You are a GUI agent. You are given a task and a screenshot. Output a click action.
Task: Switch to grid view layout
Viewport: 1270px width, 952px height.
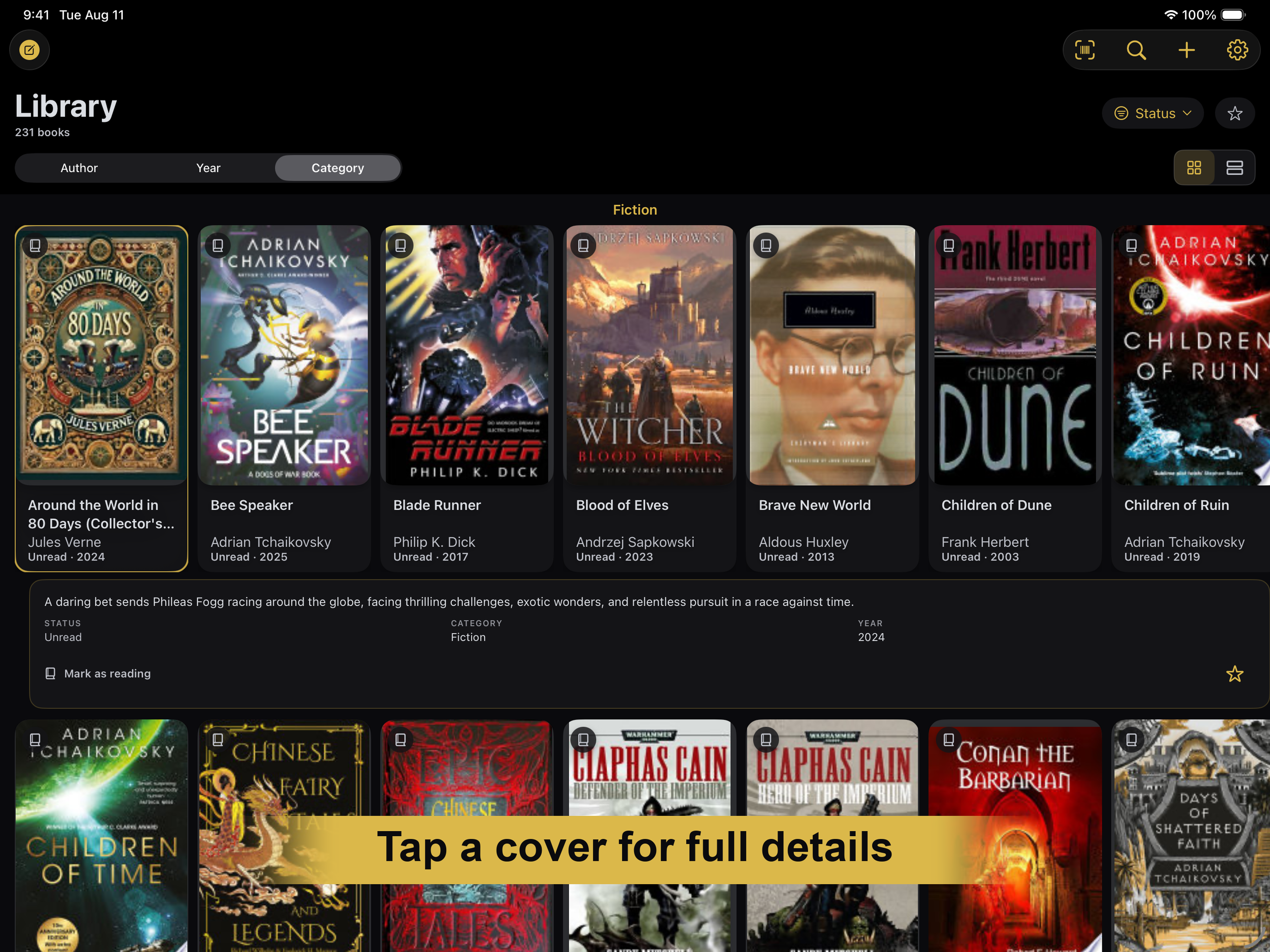click(1194, 168)
